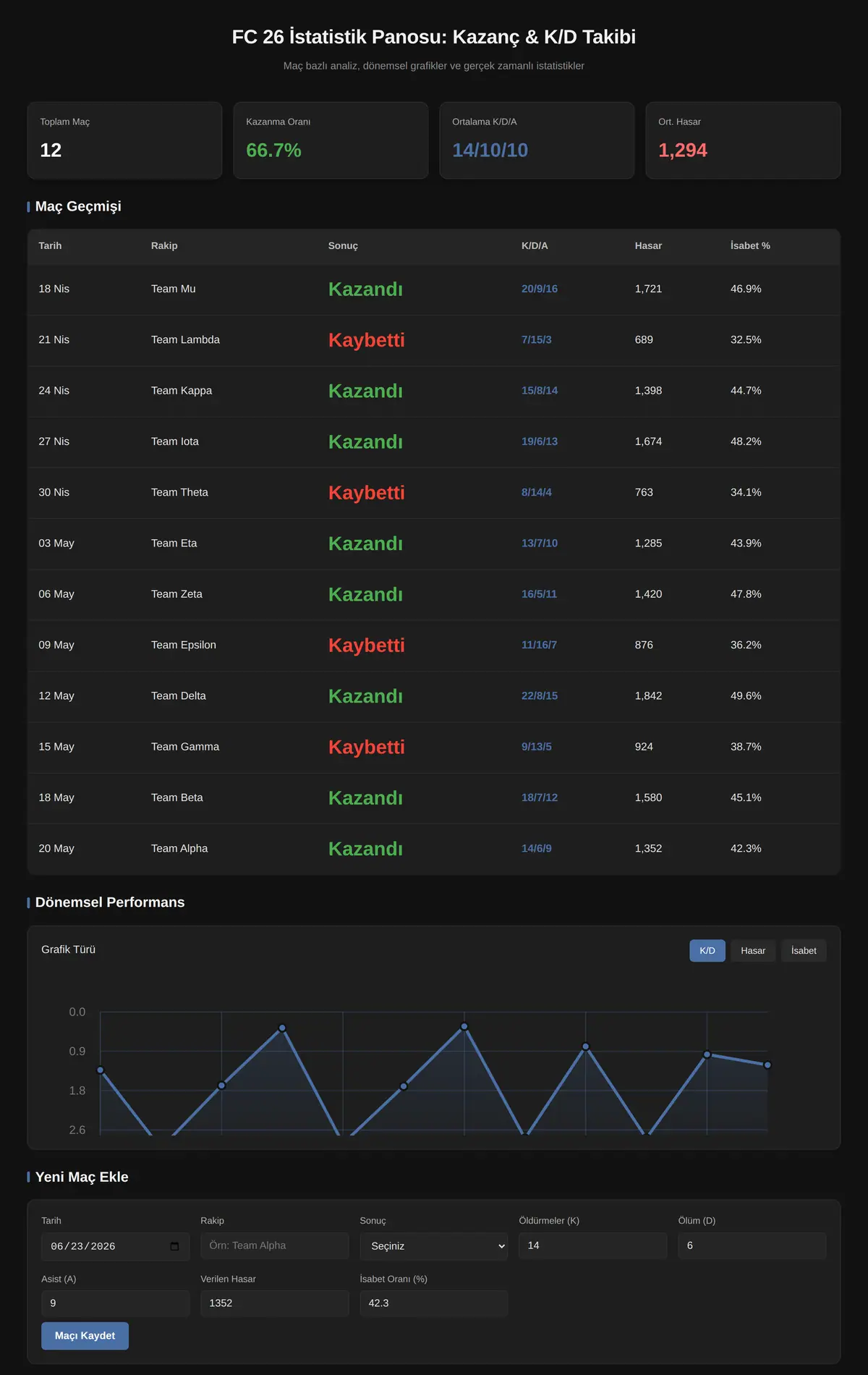The image size is (868, 1375).
Task: Click the damage value 1,842
Action: point(648,695)
